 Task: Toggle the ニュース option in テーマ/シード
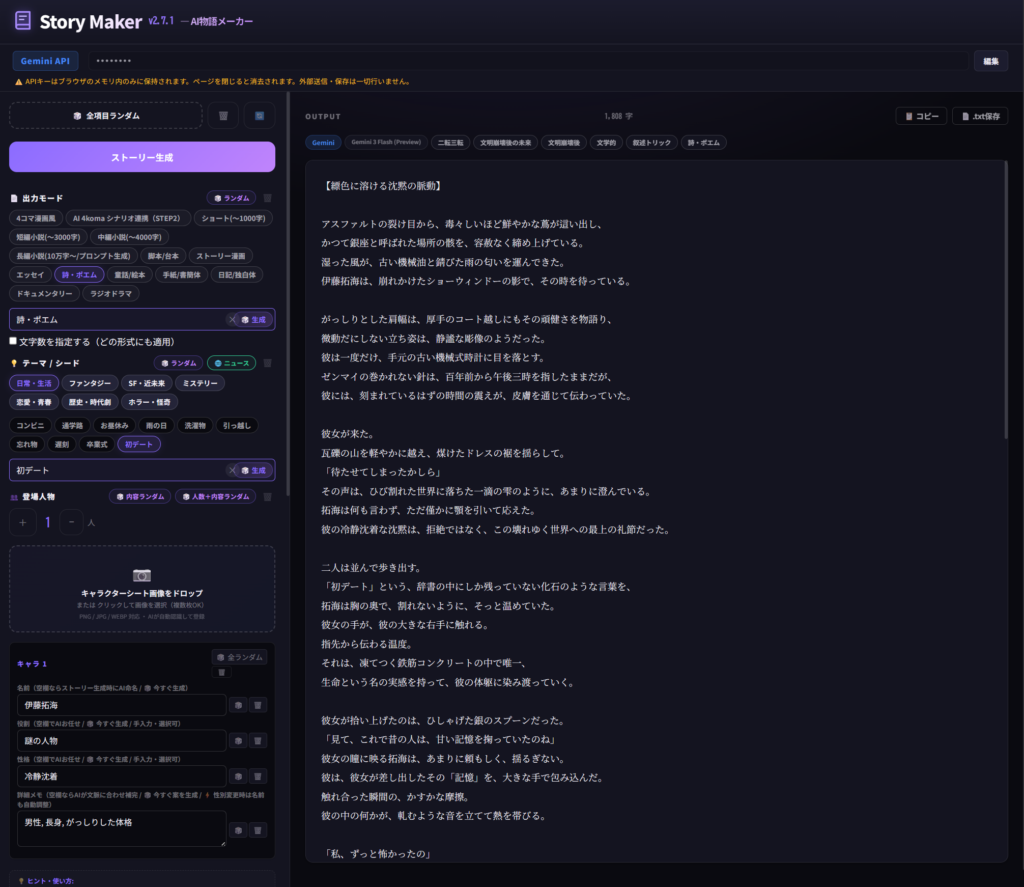[x=233, y=362]
